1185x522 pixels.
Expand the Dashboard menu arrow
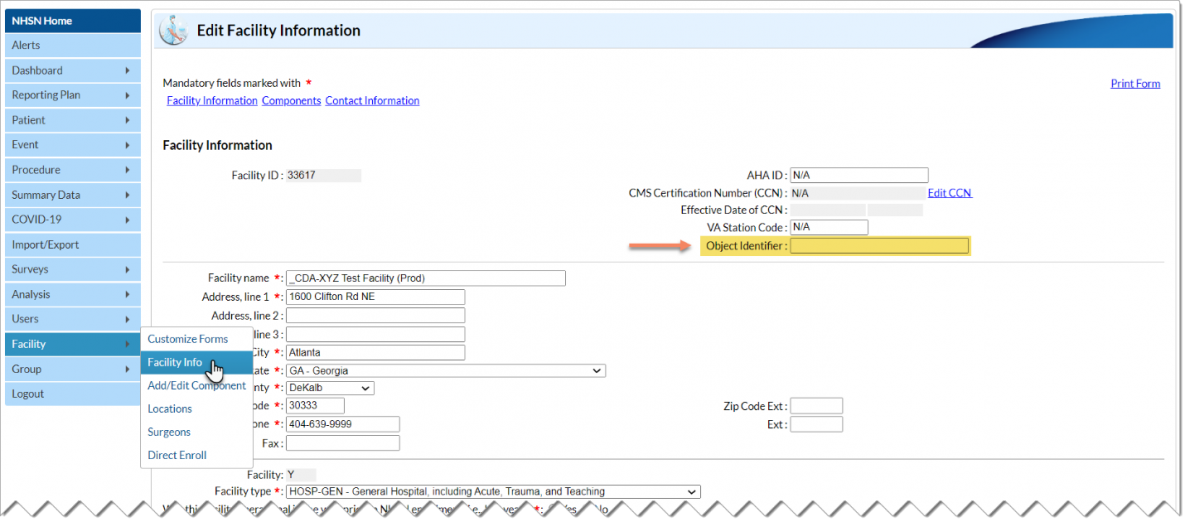(127, 71)
